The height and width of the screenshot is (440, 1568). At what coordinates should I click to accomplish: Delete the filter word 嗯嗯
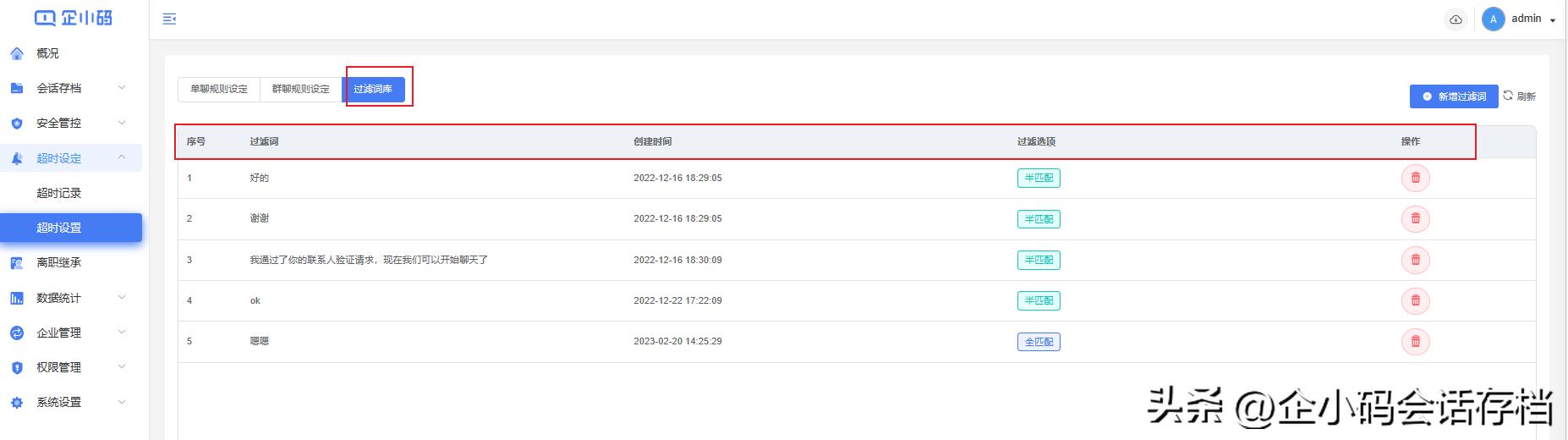point(1415,342)
